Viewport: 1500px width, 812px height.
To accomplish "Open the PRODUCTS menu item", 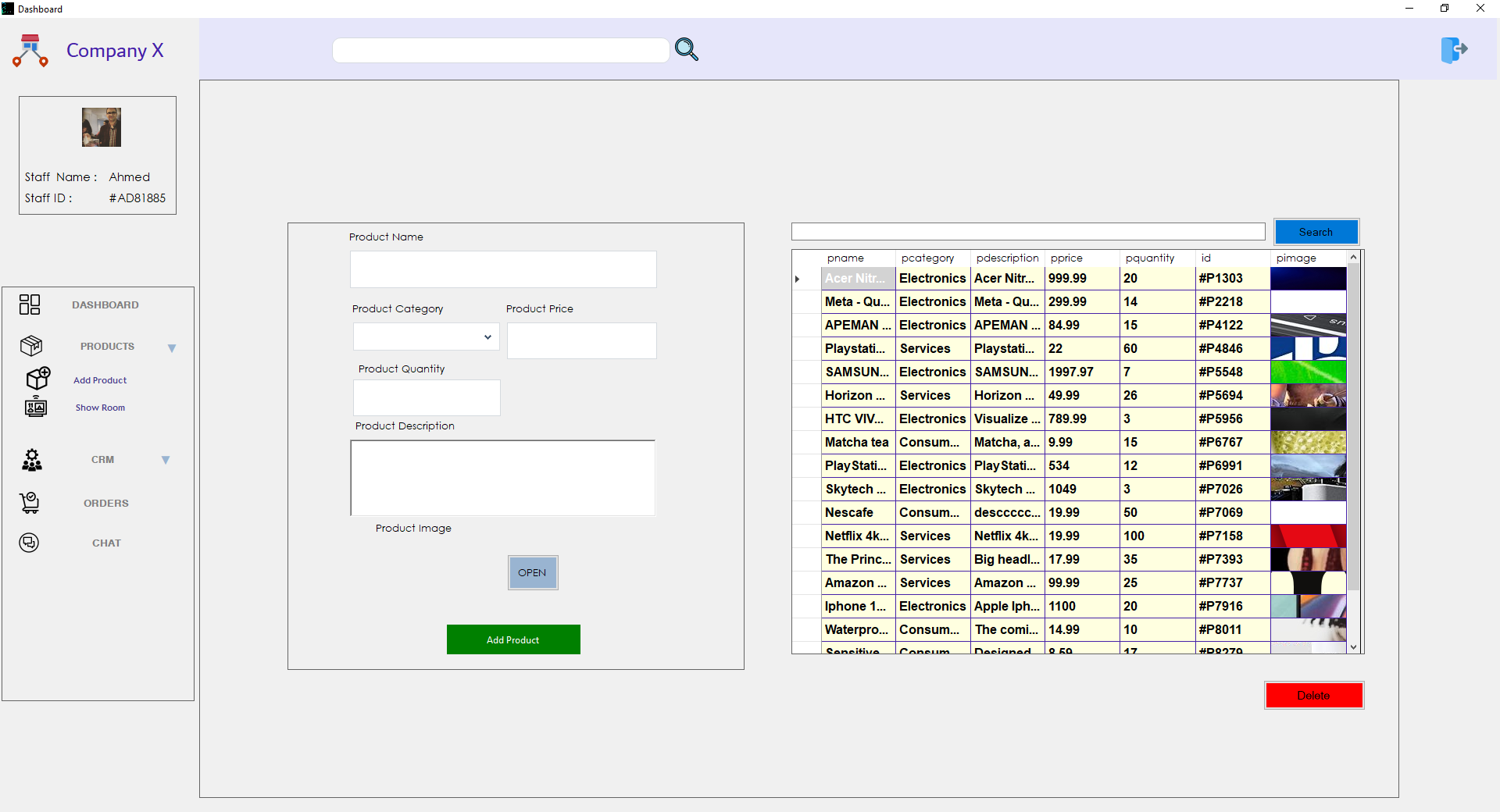I will click(107, 347).
